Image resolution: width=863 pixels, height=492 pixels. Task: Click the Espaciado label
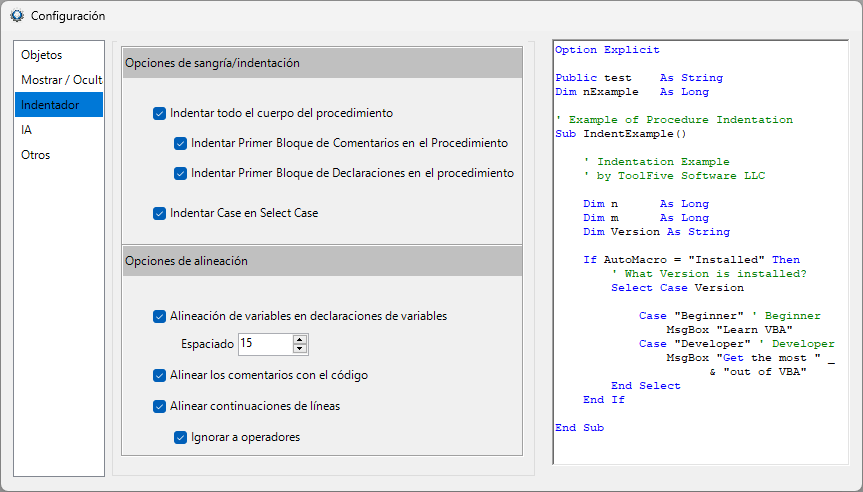(x=207, y=344)
